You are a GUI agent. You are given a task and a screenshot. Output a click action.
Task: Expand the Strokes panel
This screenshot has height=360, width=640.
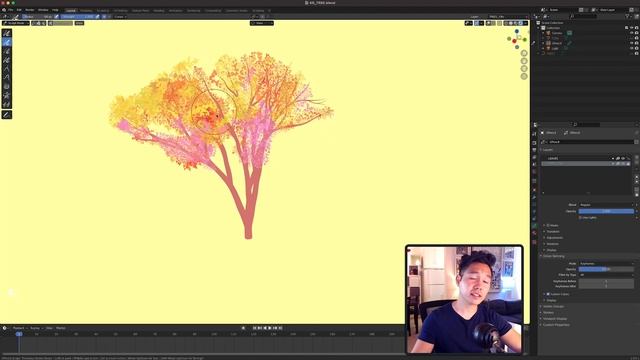pos(547,313)
